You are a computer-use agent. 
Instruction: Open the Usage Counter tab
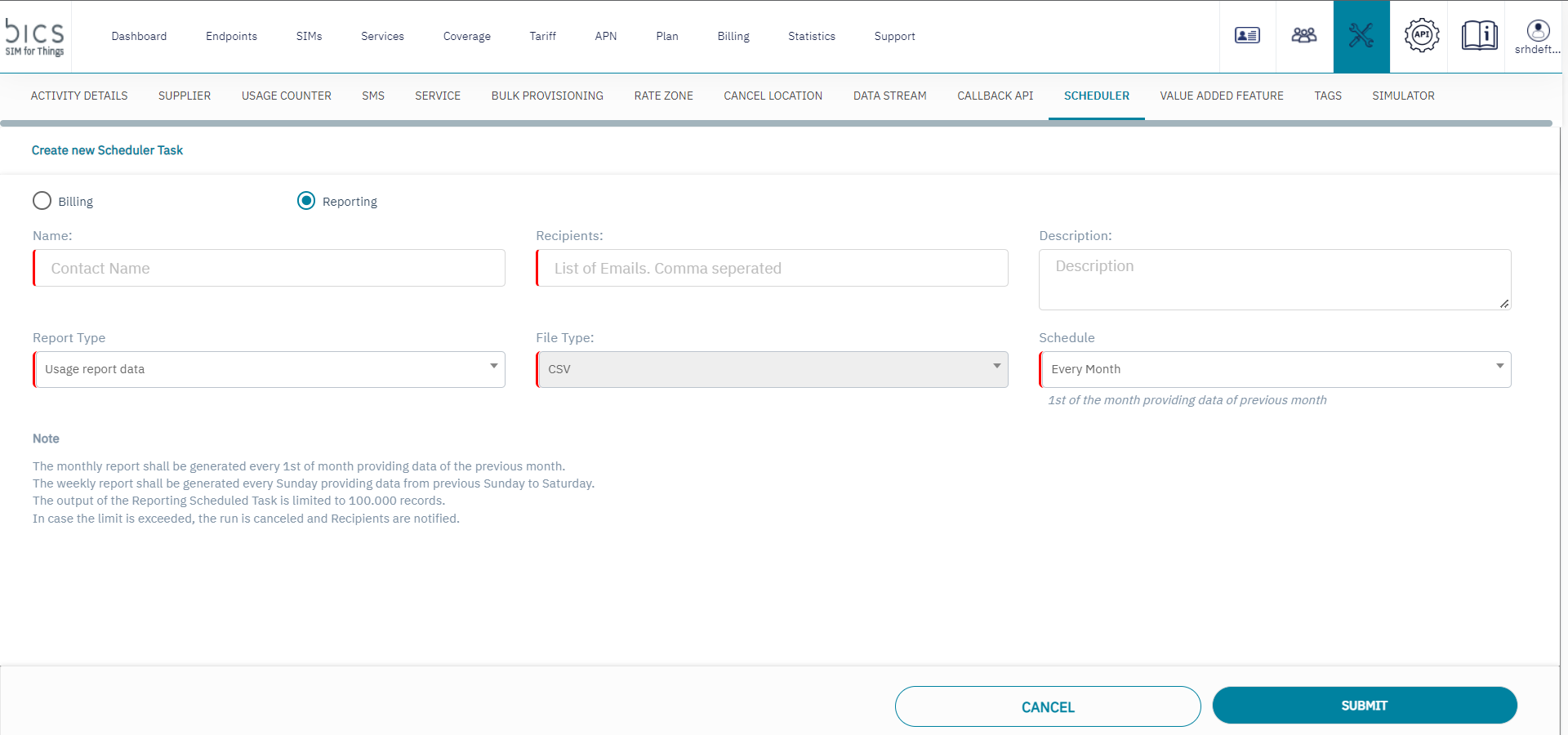click(286, 96)
